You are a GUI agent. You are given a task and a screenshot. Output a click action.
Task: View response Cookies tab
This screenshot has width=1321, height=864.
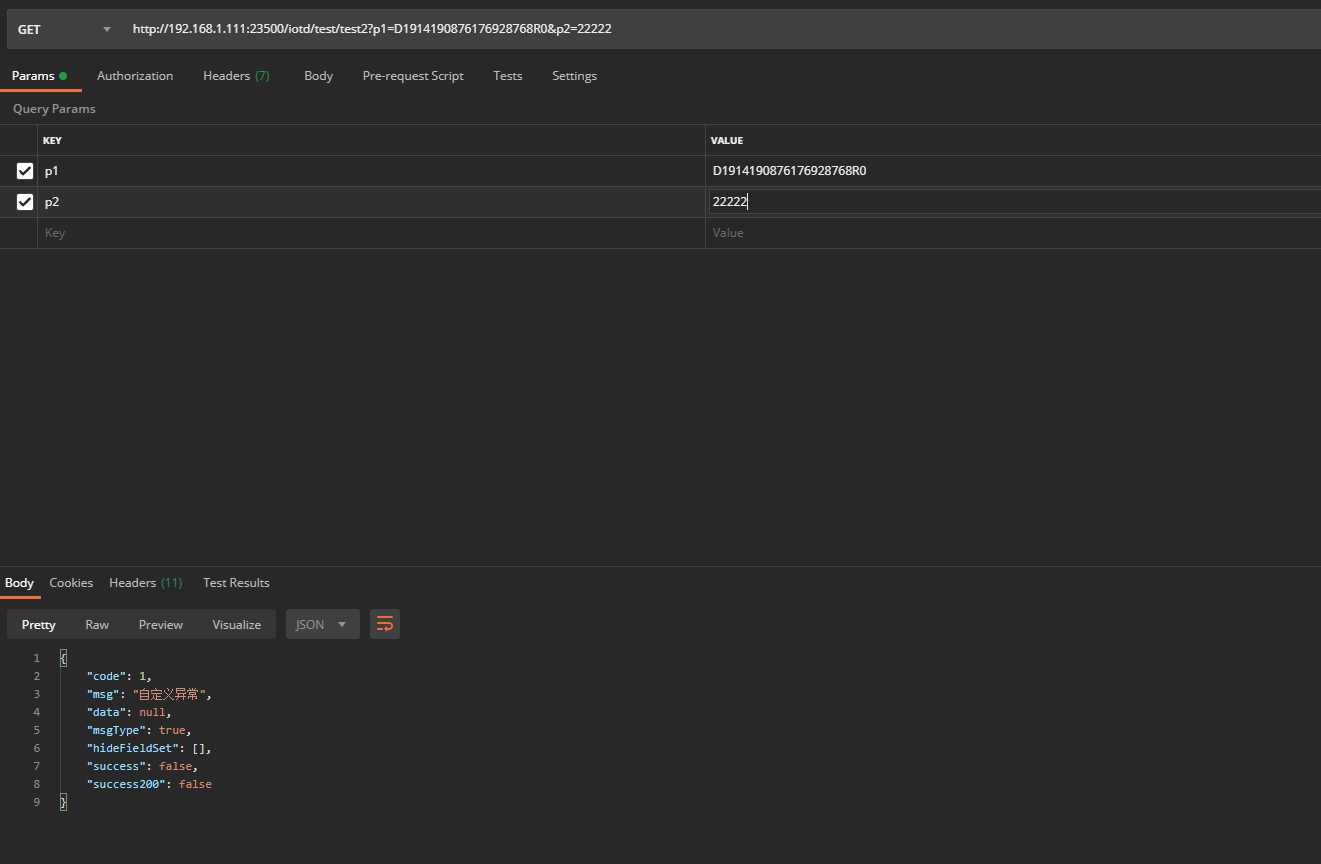click(71, 583)
